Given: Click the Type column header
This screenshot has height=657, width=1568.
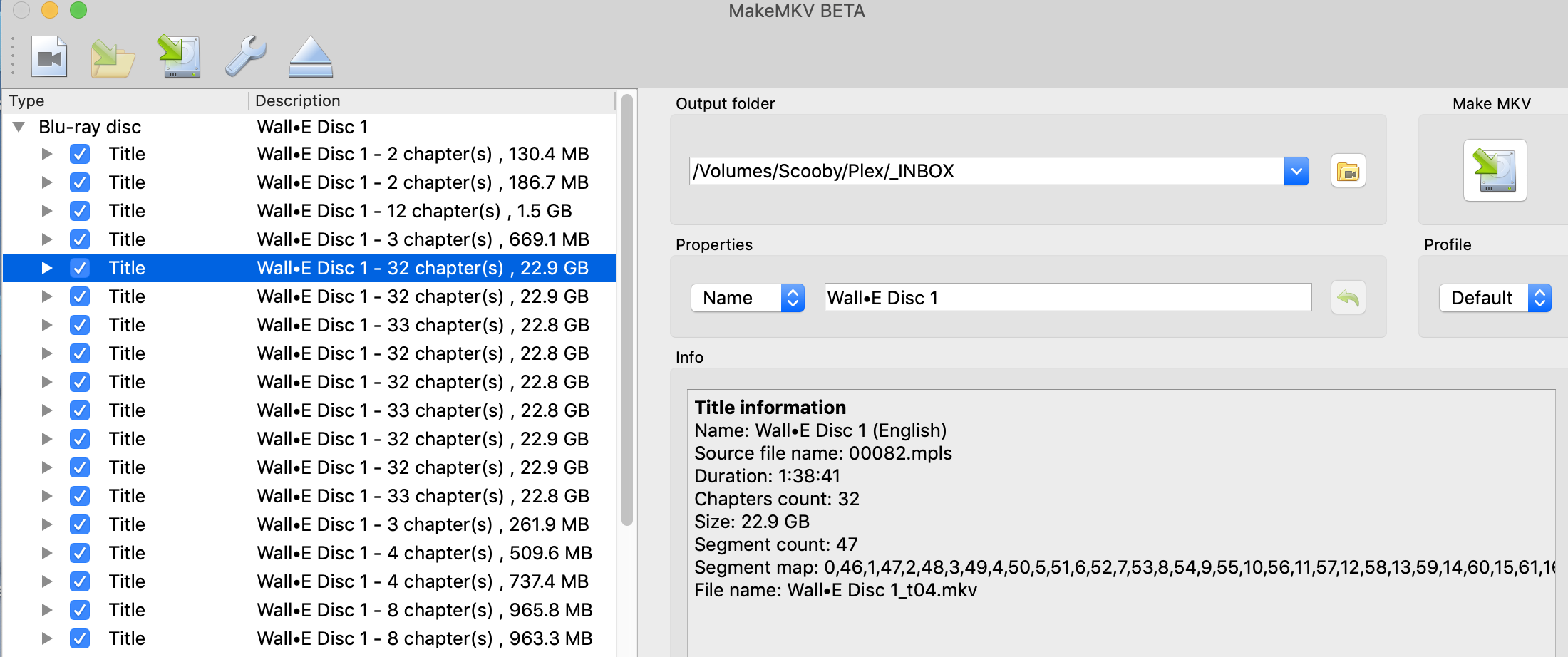Looking at the screenshot, I should tap(125, 100).
